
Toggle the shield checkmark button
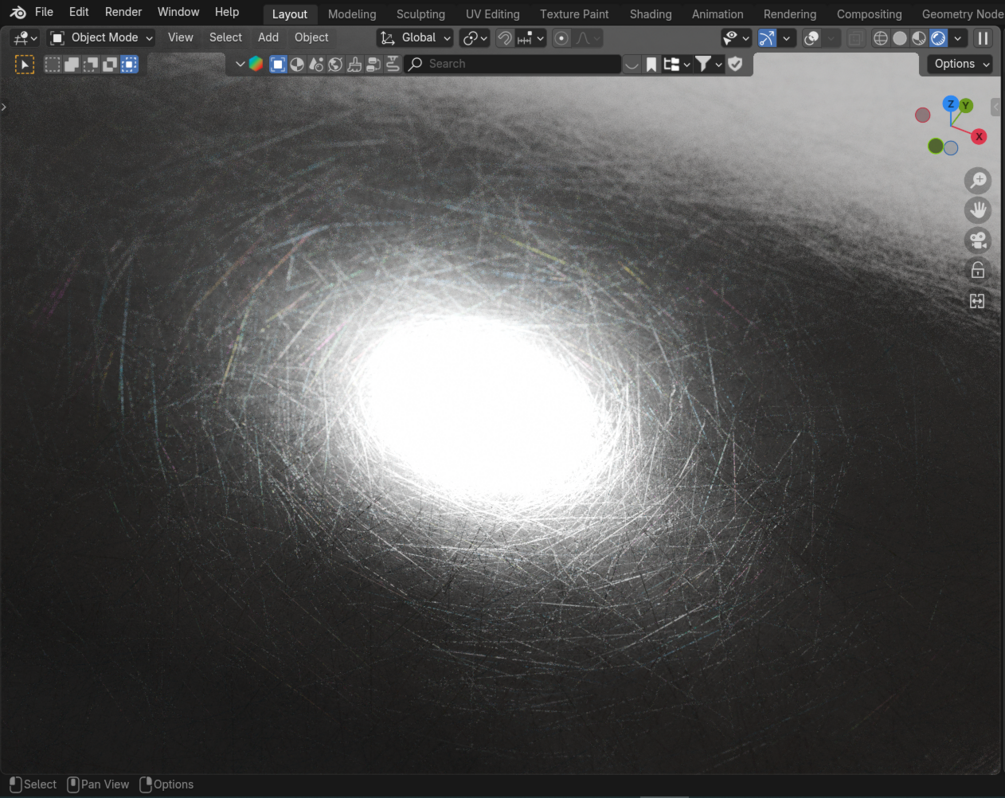coord(735,64)
